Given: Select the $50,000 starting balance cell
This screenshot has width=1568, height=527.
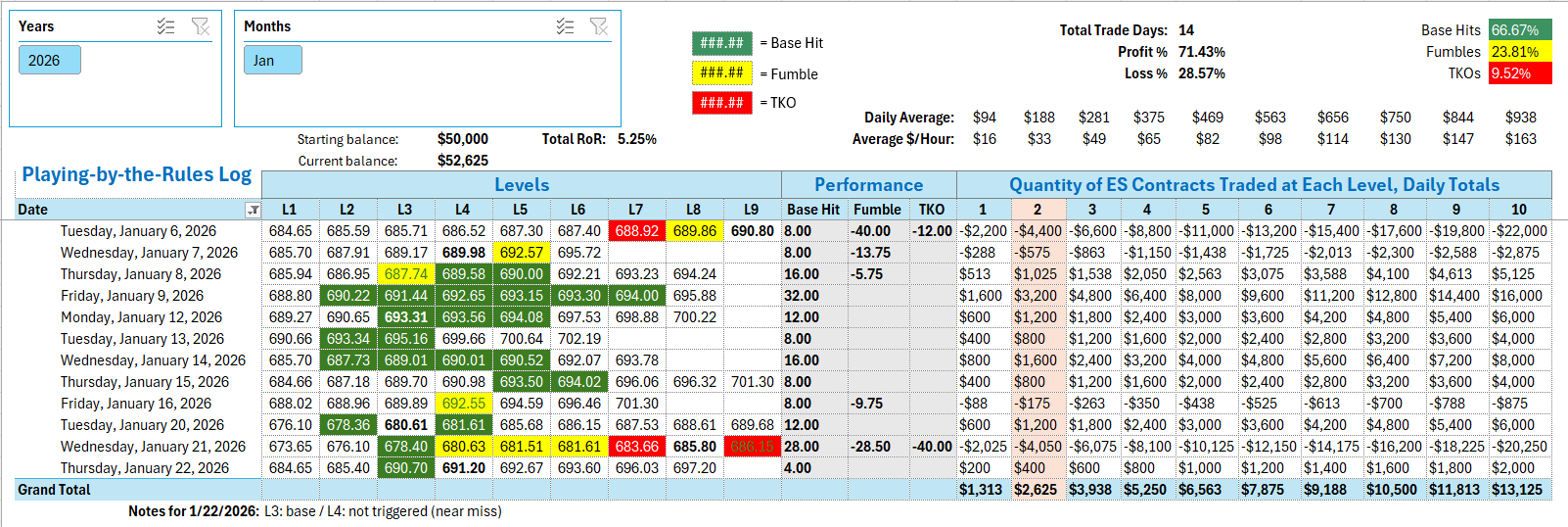Looking at the screenshot, I should tap(462, 139).
